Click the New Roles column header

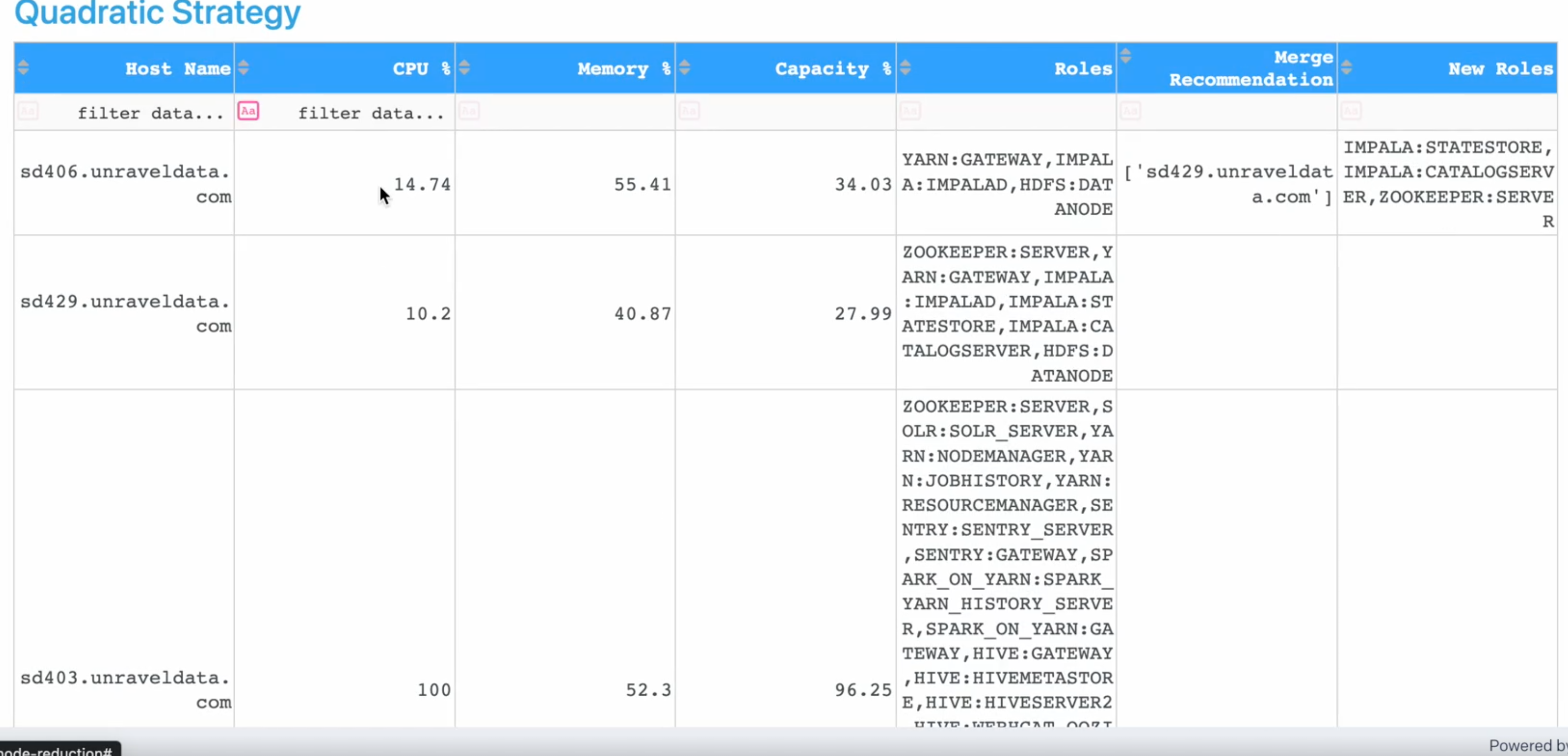coord(1448,68)
